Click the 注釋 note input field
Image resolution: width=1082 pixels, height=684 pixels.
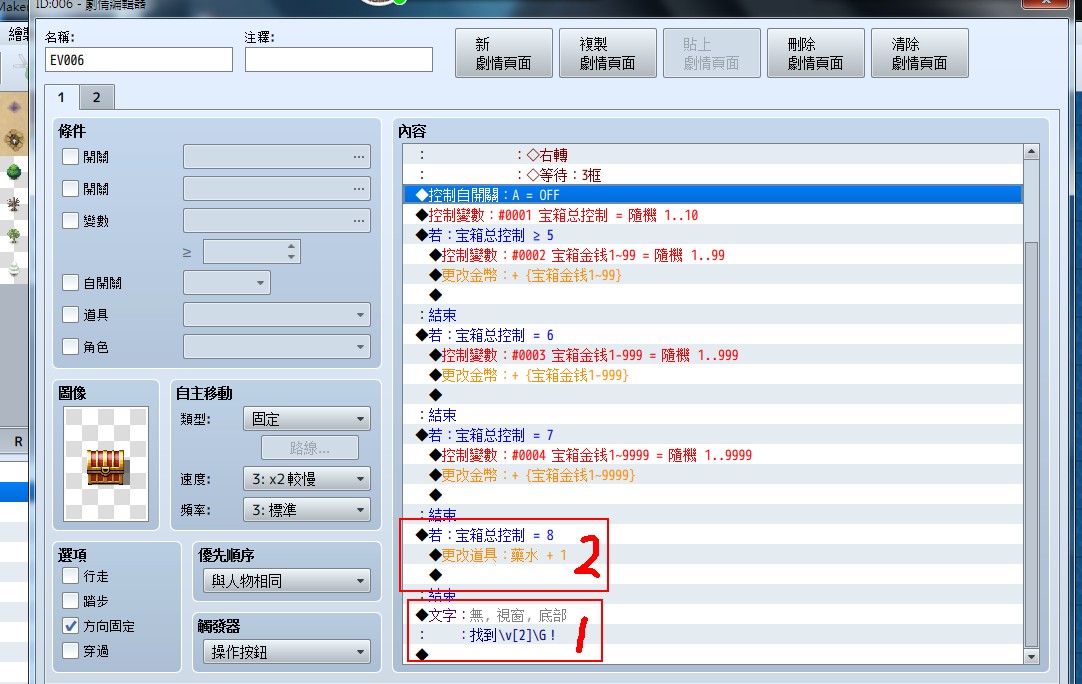pos(339,60)
